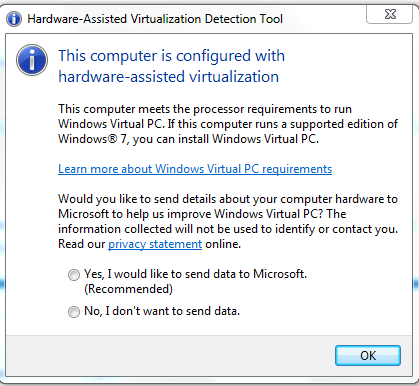Click the large blue information icon beside heading

tap(32, 60)
